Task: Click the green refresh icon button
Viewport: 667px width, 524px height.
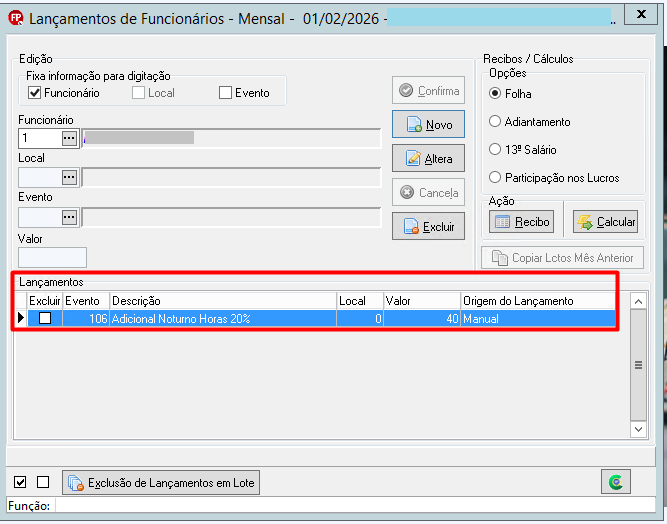Action: click(616, 482)
